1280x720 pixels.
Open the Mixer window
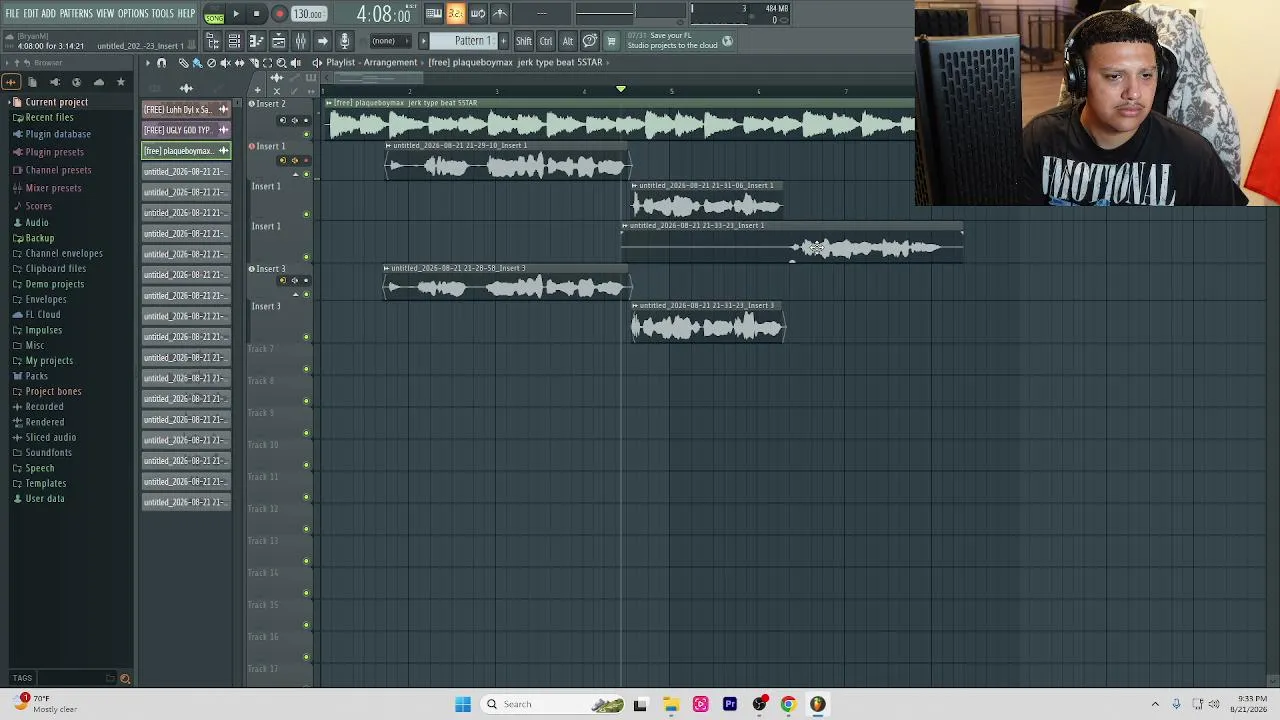pyautogui.click(x=300, y=41)
